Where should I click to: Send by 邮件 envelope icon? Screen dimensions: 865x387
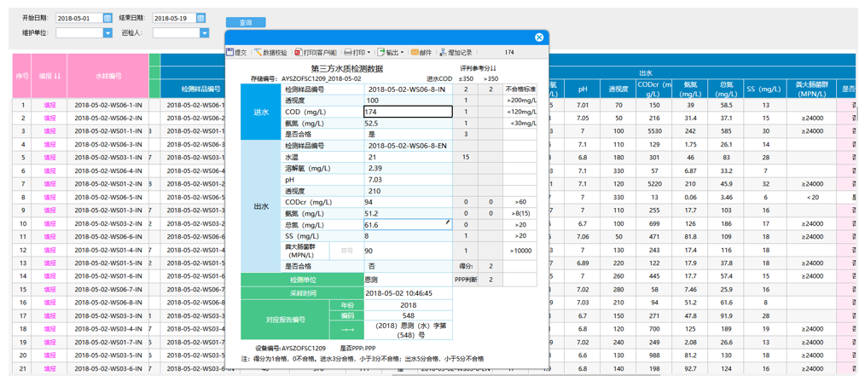point(414,52)
